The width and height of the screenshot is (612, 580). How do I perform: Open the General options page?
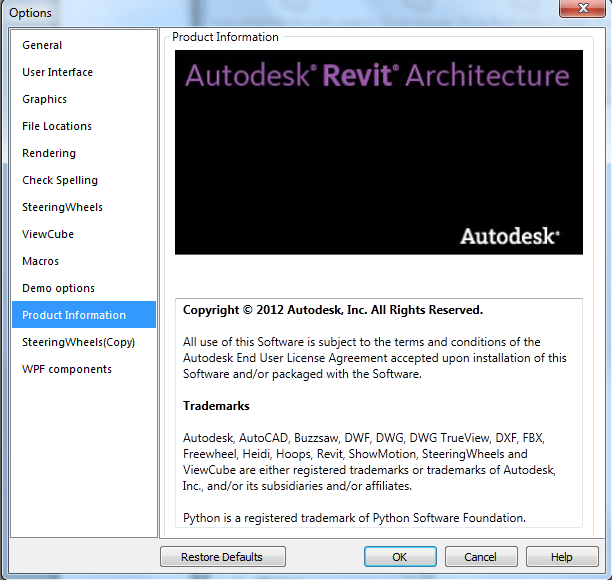point(84,45)
